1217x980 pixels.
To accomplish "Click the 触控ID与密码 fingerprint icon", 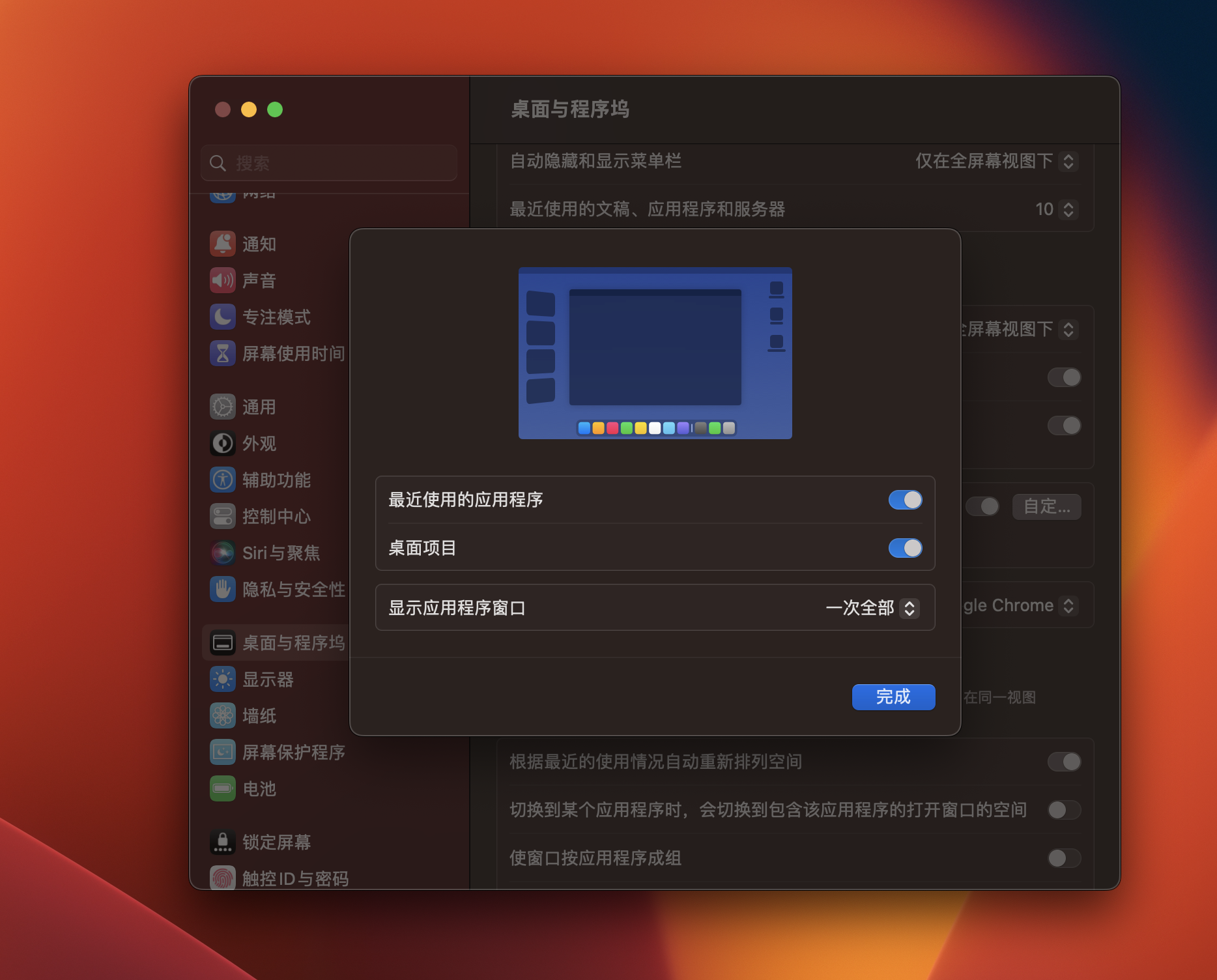I will tap(223, 878).
